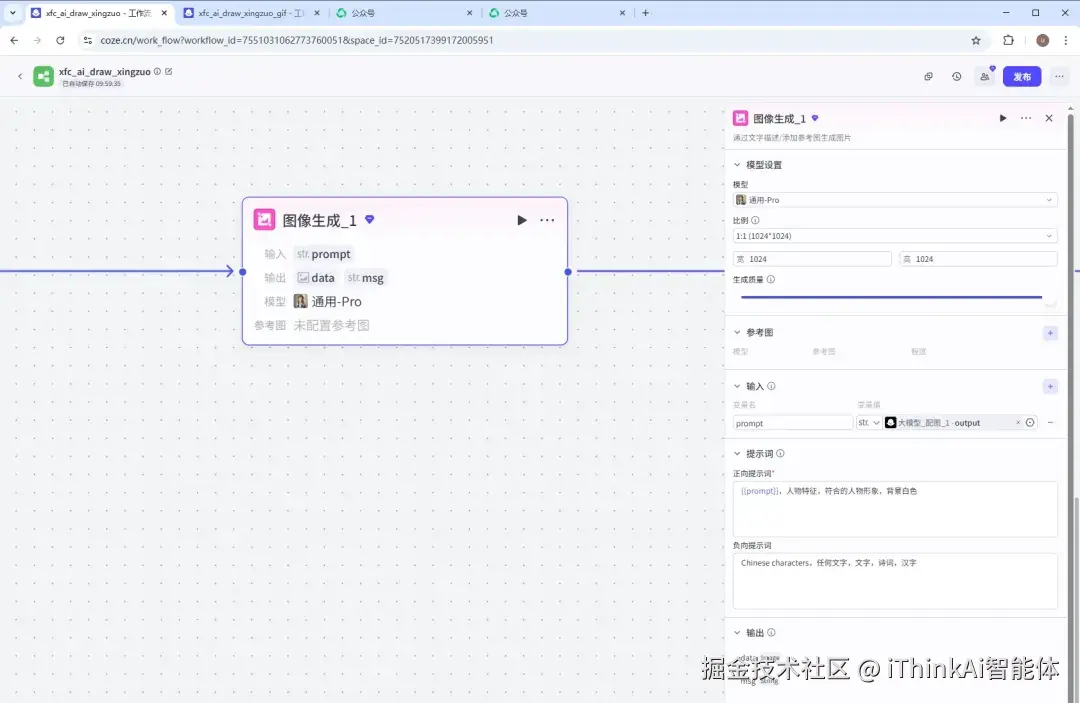Click the 图像生成_1 node icon on canvas
This screenshot has width=1080, height=703.
click(x=264, y=220)
